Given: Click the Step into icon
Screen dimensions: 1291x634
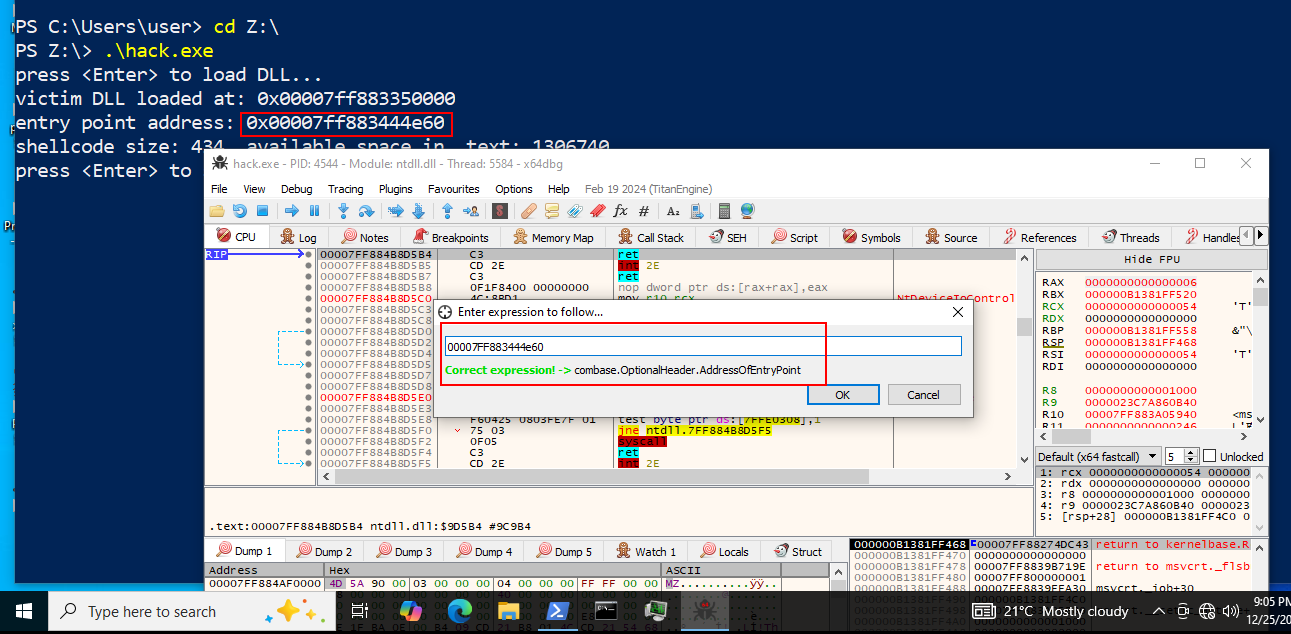Looking at the screenshot, I should [x=343, y=211].
